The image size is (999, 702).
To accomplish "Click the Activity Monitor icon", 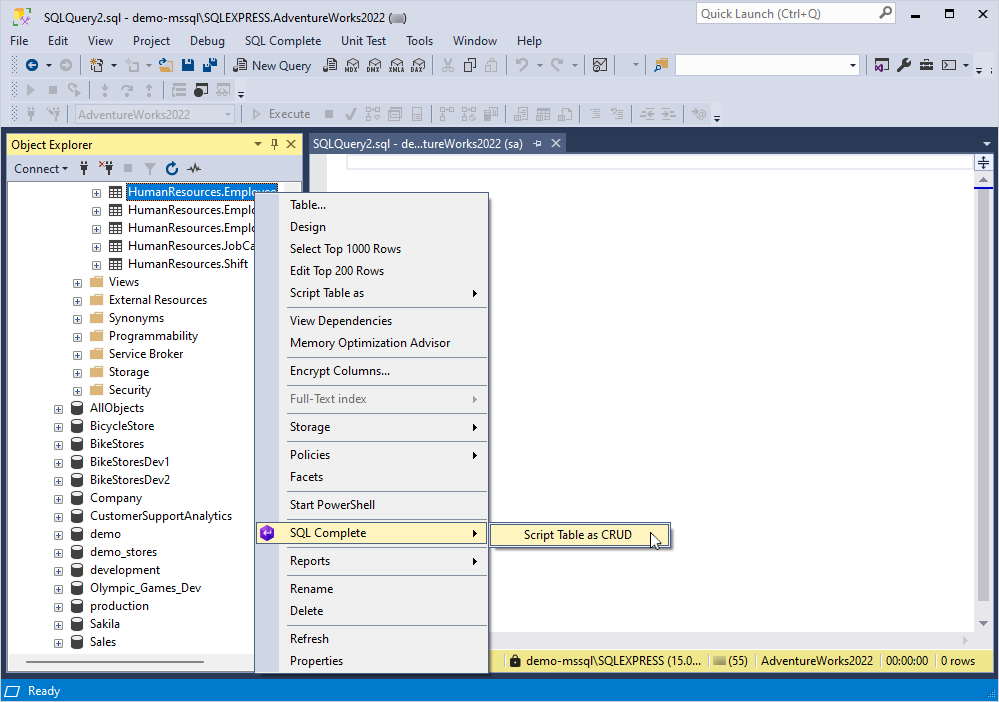I will pos(600,65).
